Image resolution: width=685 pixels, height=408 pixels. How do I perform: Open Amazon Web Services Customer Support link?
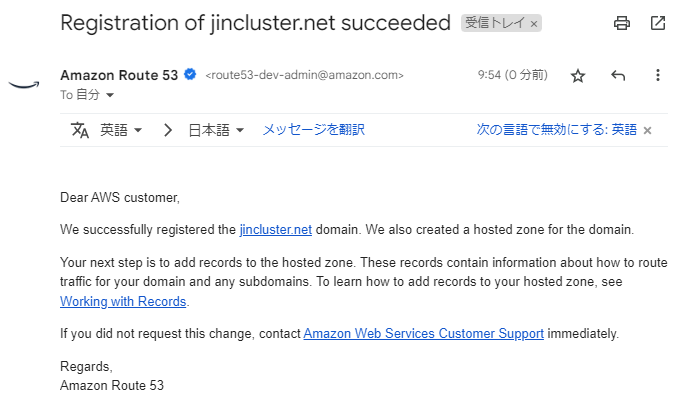click(423, 333)
